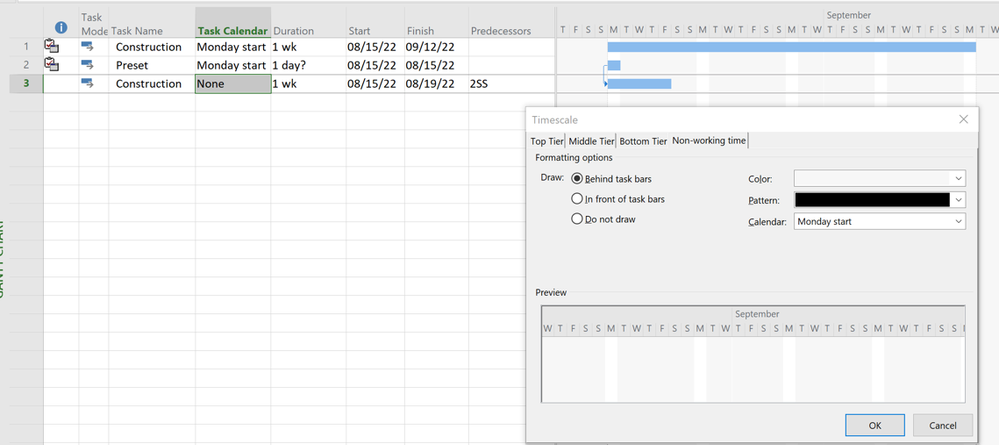Click the Start column header
This screenshot has width=999, height=445.
click(375, 23)
